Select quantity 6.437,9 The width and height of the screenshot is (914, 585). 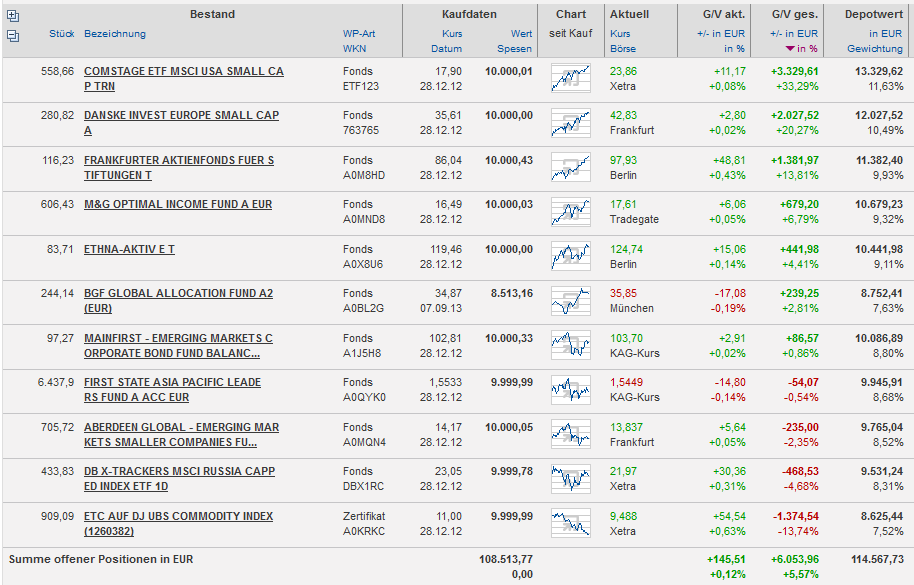pos(56,382)
